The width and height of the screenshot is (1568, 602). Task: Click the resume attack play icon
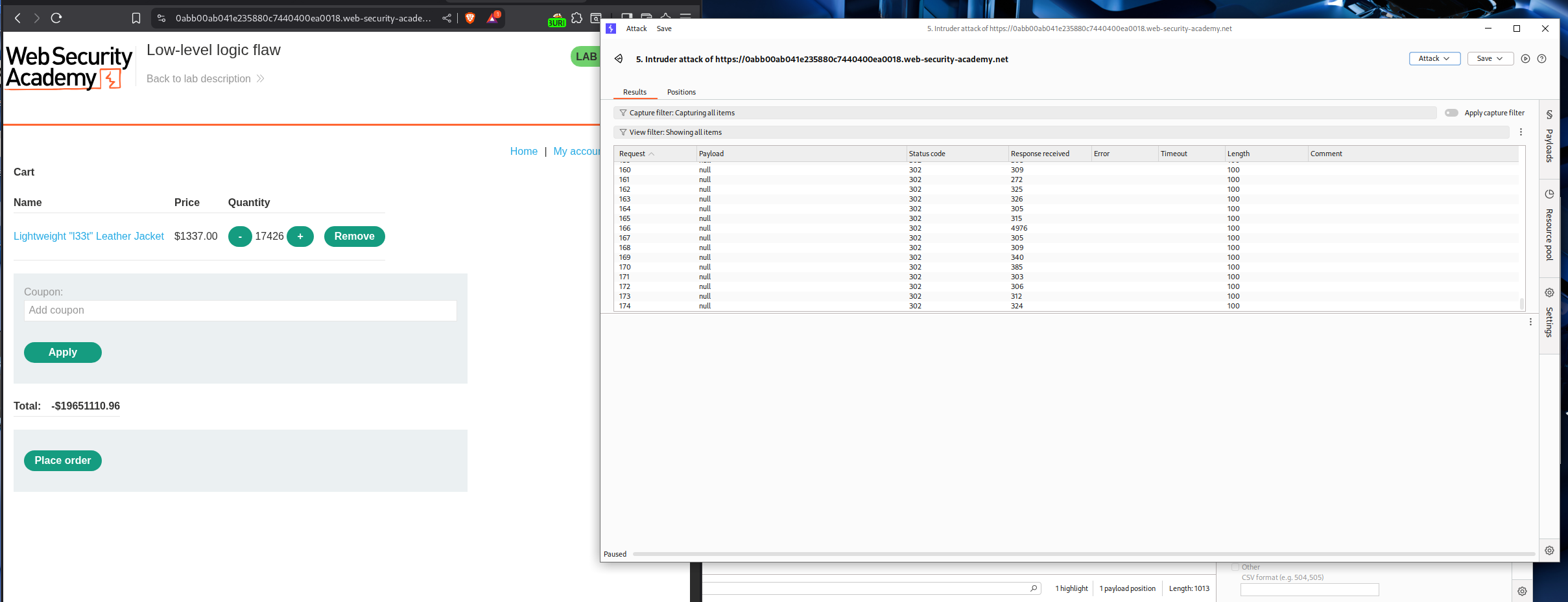pyautogui.click(x=1525, y=59)
